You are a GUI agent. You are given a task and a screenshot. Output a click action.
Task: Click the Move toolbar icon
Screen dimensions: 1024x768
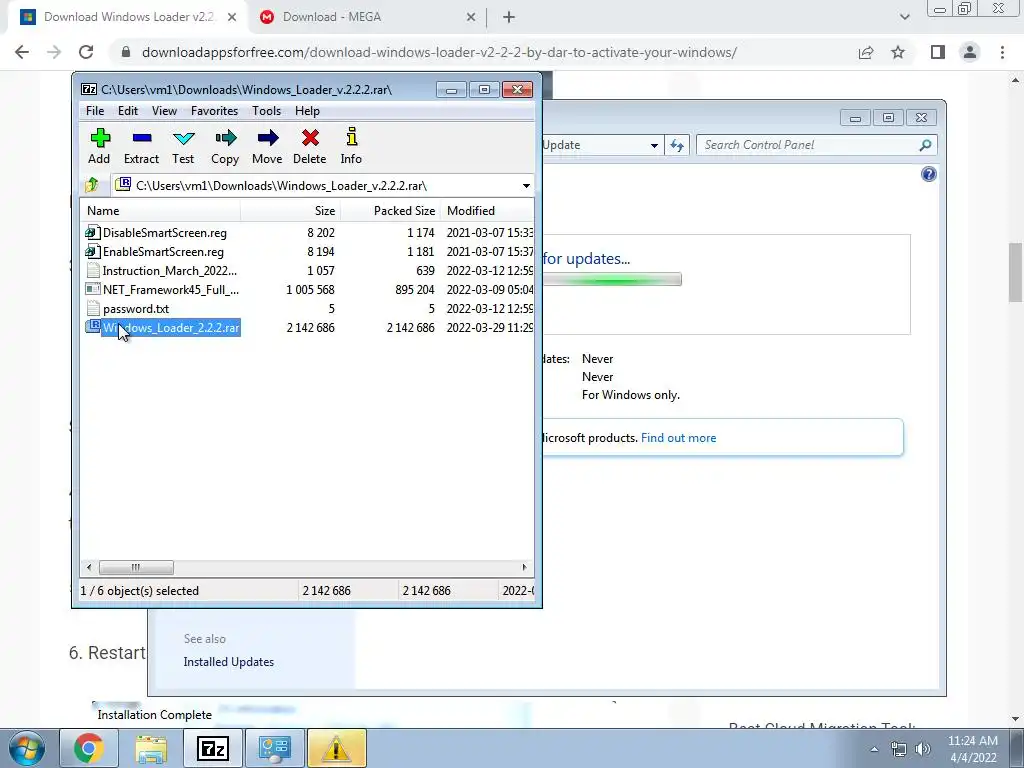tap(268, 138)
